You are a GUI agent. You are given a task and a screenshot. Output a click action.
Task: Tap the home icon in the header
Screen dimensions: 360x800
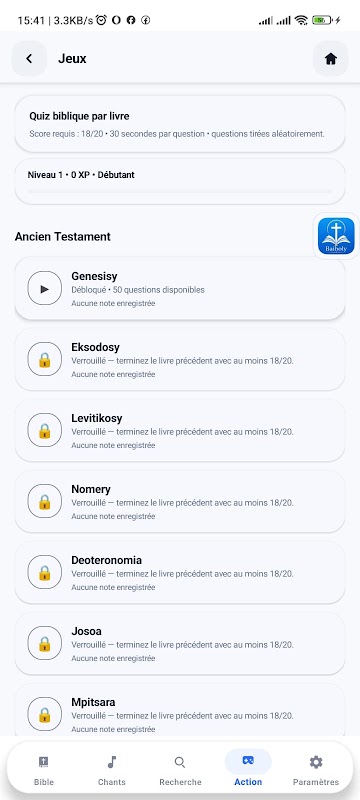[331, 59]
